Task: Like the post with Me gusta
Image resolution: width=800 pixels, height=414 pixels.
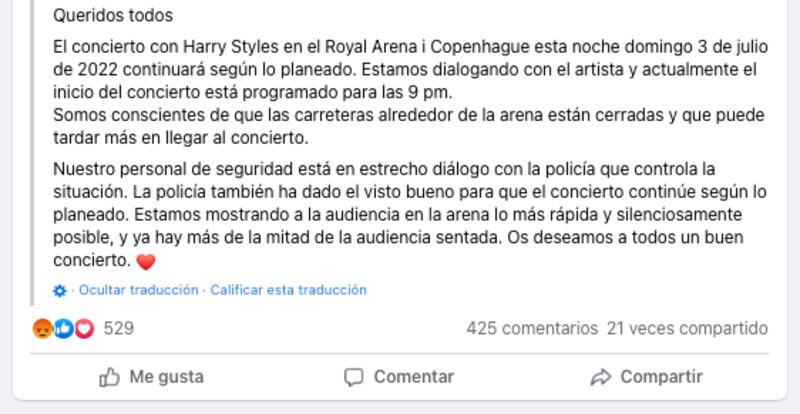Action: point(152,377)
